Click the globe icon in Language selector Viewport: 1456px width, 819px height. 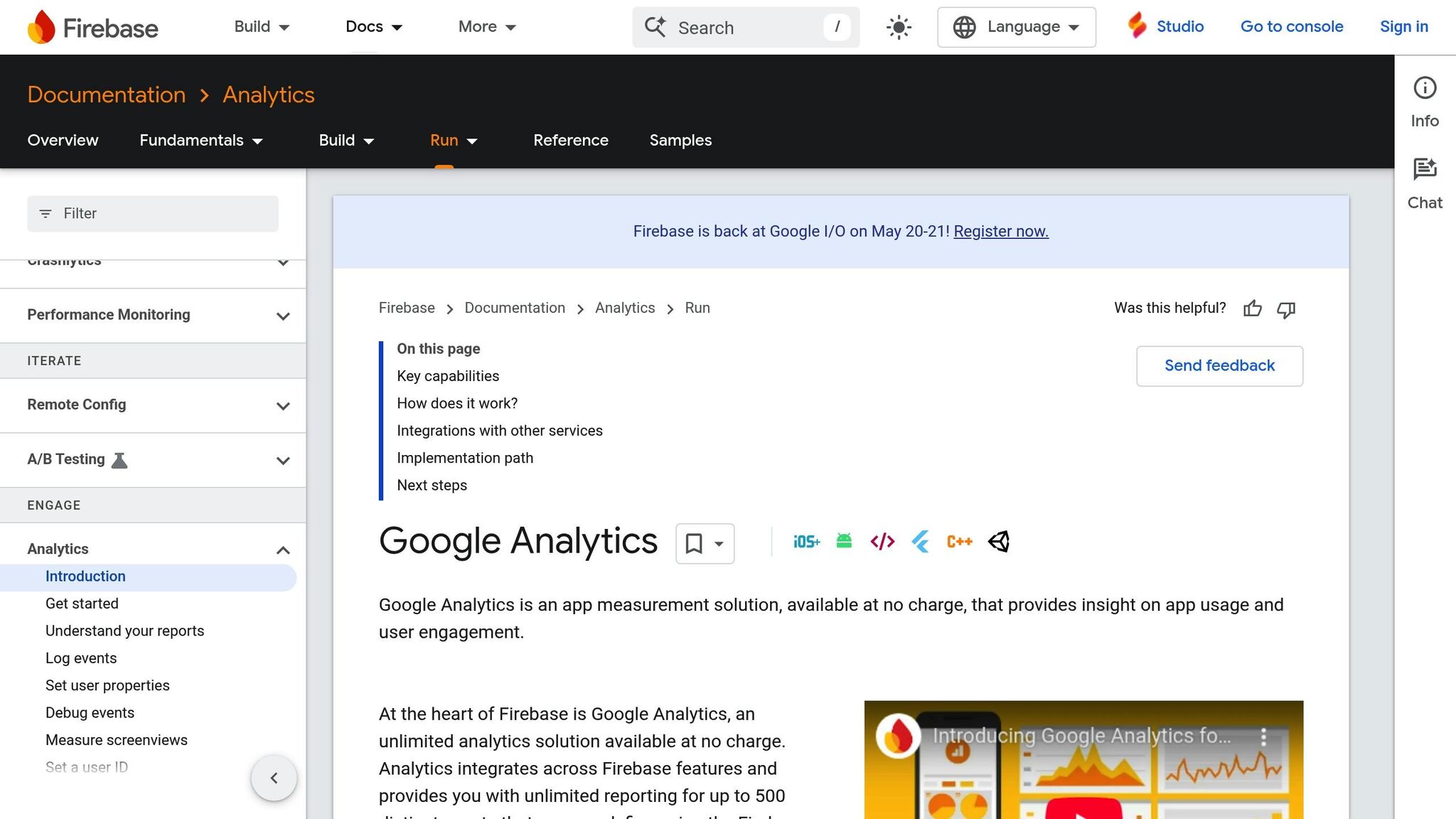[x=964, y=27]
